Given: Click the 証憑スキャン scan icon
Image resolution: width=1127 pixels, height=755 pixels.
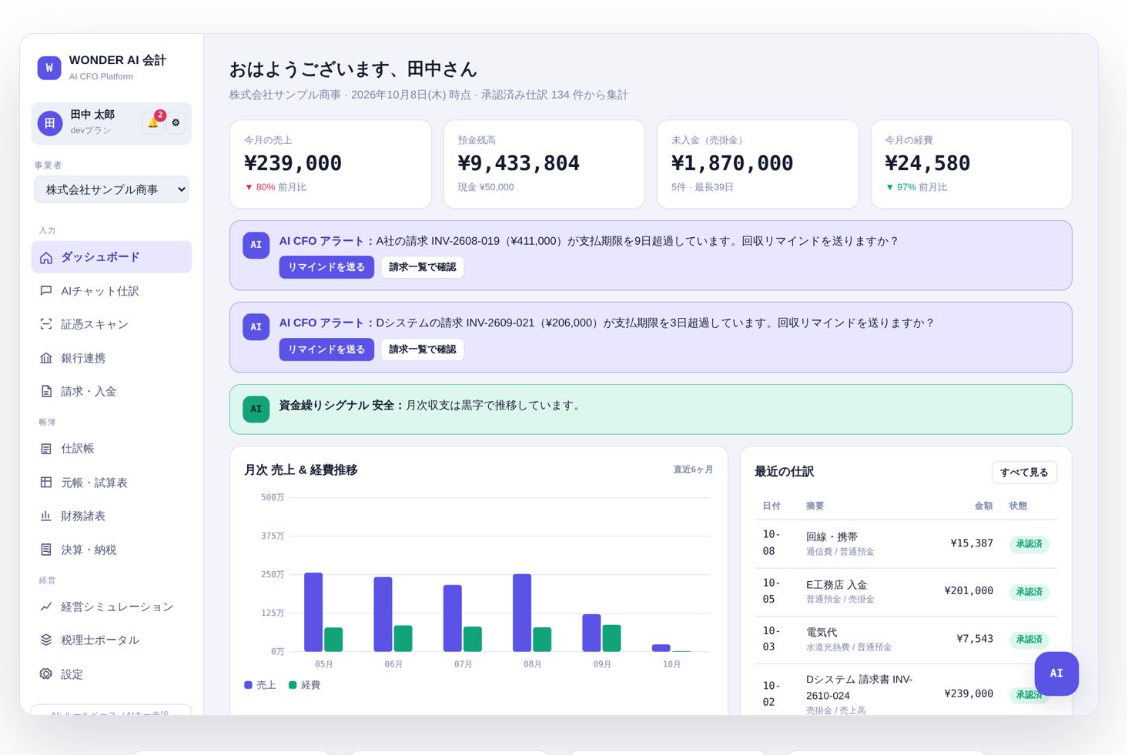Looking at the screenshot, I should [x=46, y=324].
